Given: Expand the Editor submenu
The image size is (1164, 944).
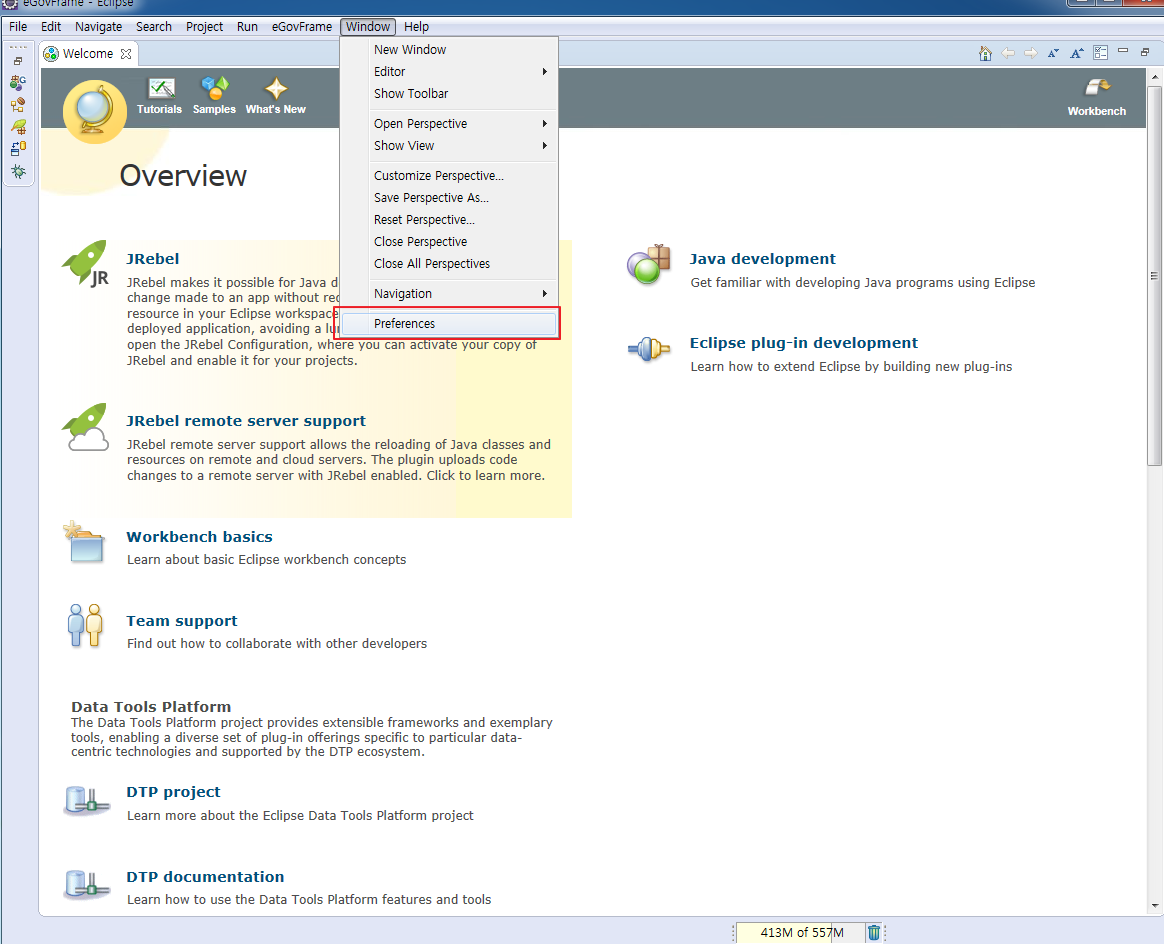Looking at the screenshot, I should [x=449, y=71].
